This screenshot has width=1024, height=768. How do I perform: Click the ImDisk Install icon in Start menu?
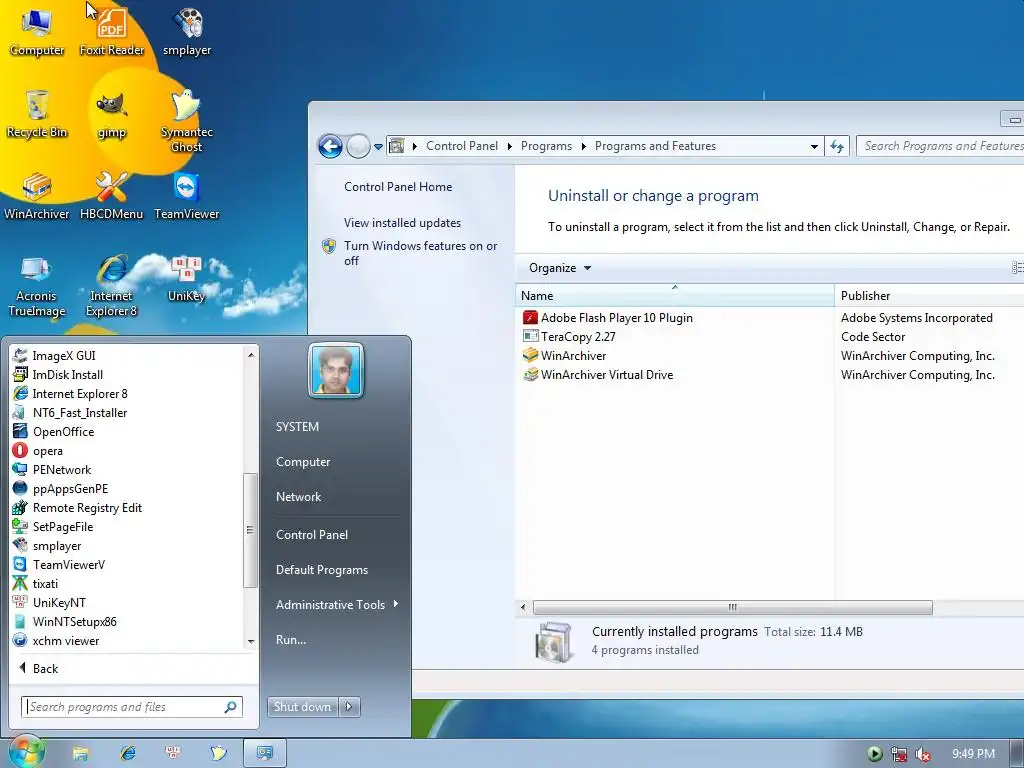[20, 374]
